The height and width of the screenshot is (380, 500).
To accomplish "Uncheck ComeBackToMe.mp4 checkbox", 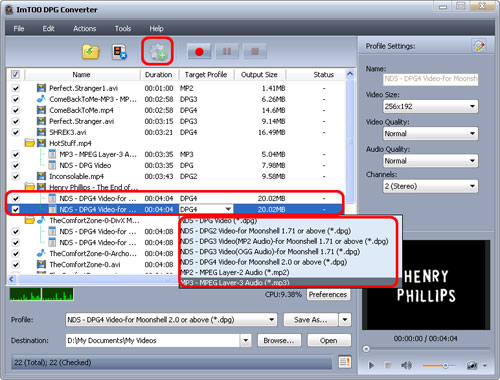I will [x=15, y=110].
